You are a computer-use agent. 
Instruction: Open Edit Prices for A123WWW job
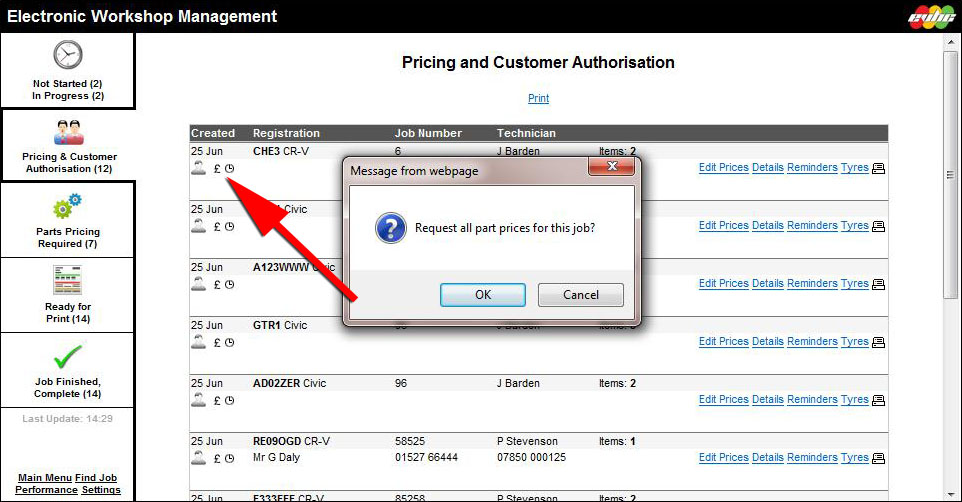coord(724,284)
